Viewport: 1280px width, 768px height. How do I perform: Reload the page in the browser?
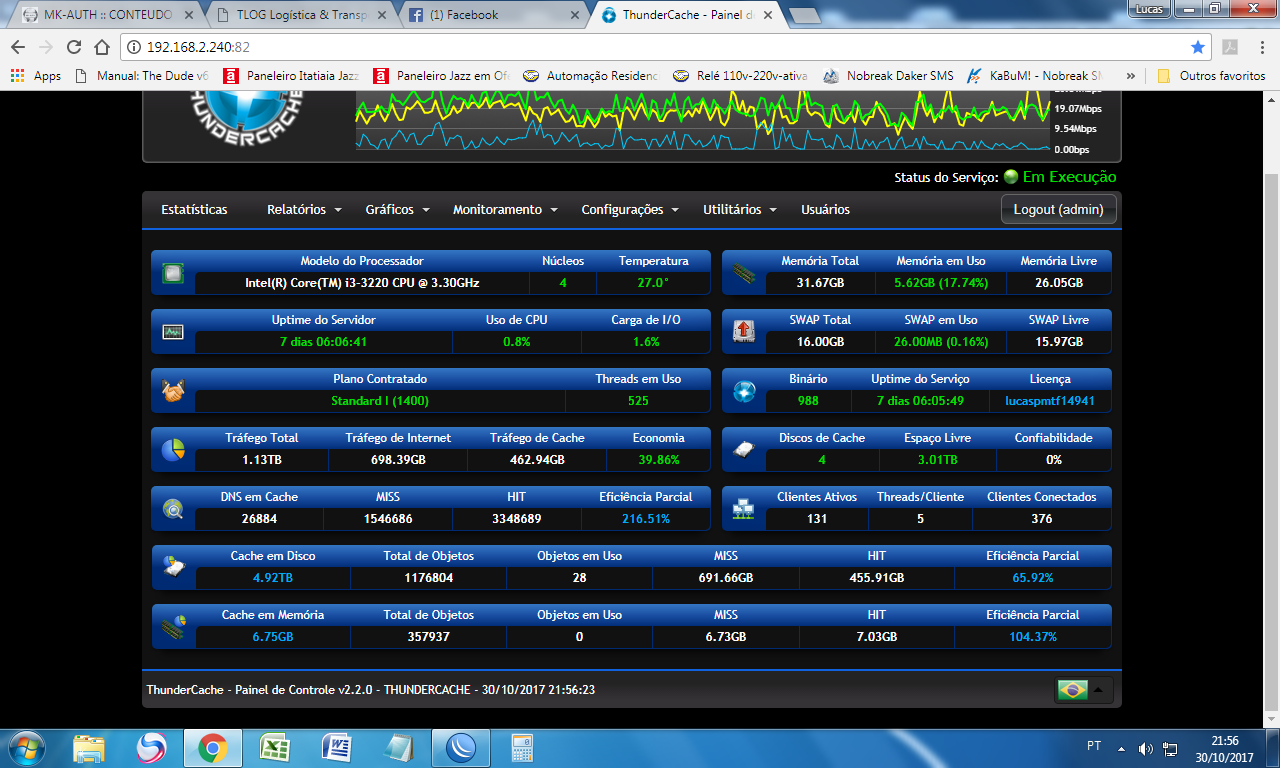(73, 47)
